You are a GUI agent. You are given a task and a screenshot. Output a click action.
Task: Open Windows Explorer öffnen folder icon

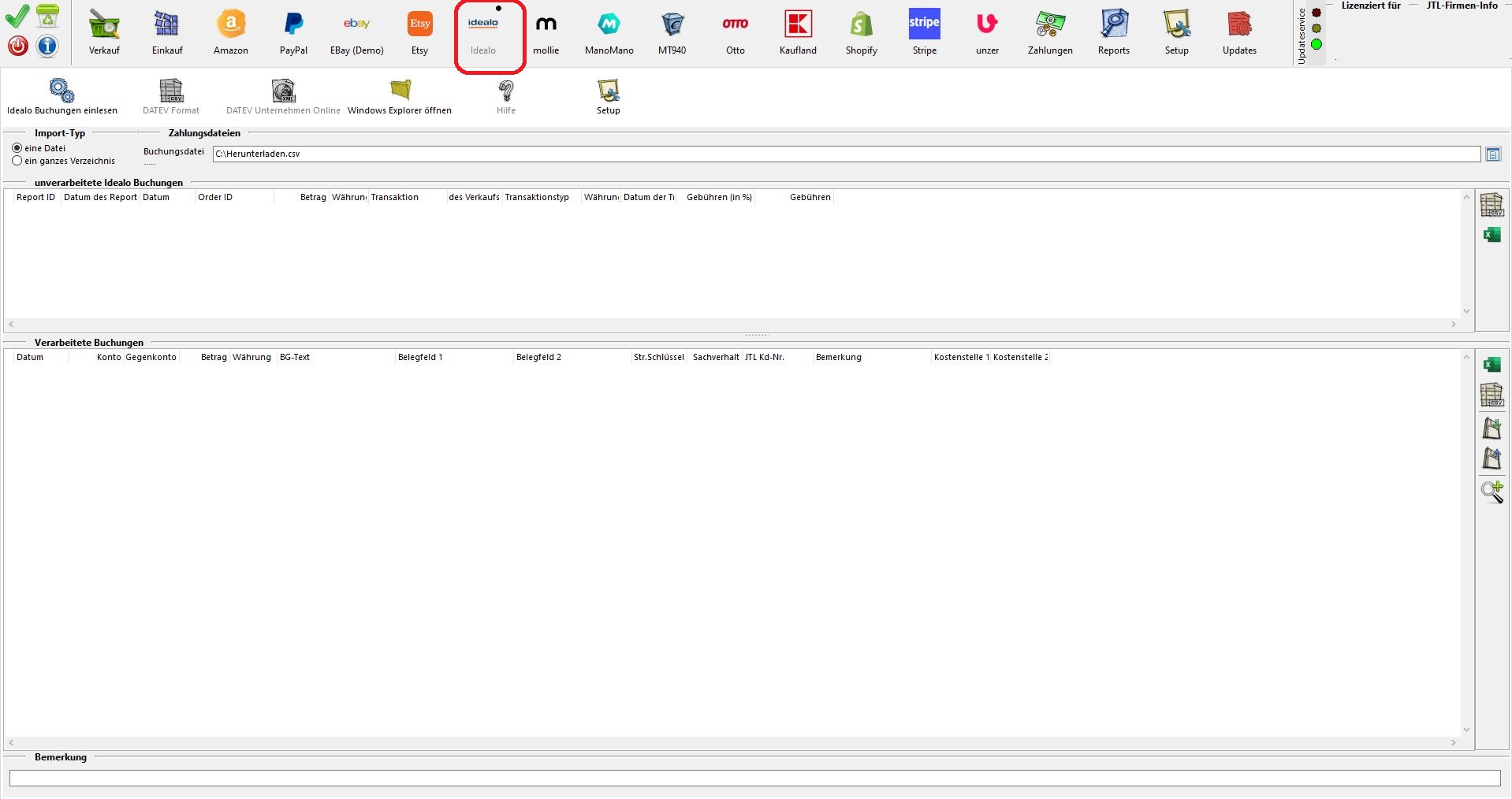click(400, 91)
